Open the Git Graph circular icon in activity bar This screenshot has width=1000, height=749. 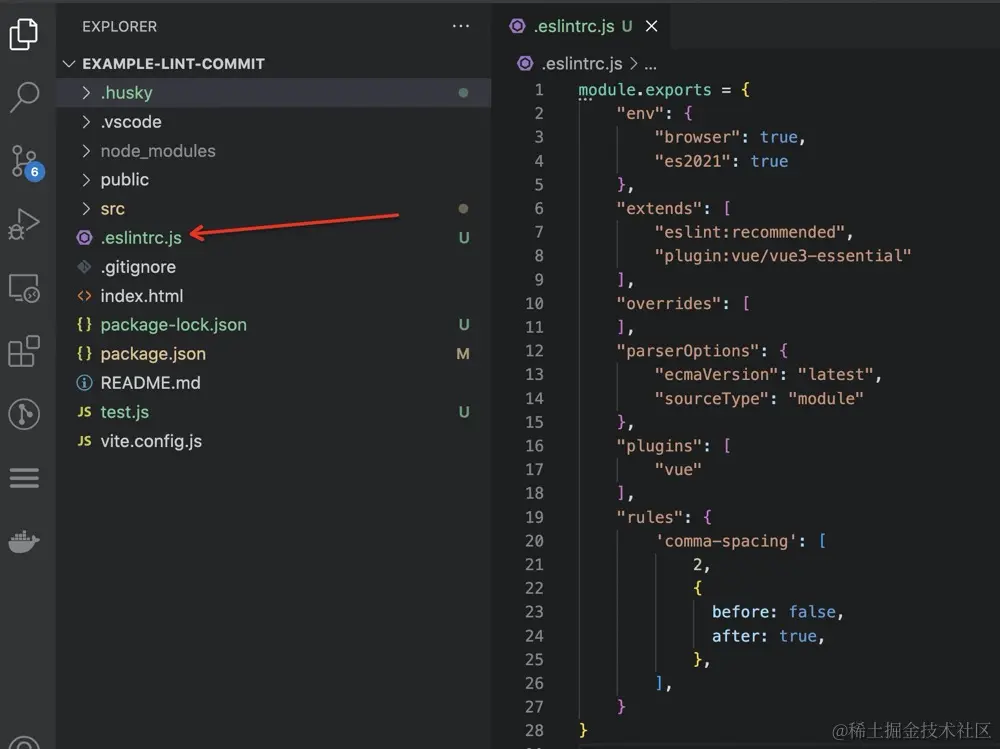click(x=24, y=414)
